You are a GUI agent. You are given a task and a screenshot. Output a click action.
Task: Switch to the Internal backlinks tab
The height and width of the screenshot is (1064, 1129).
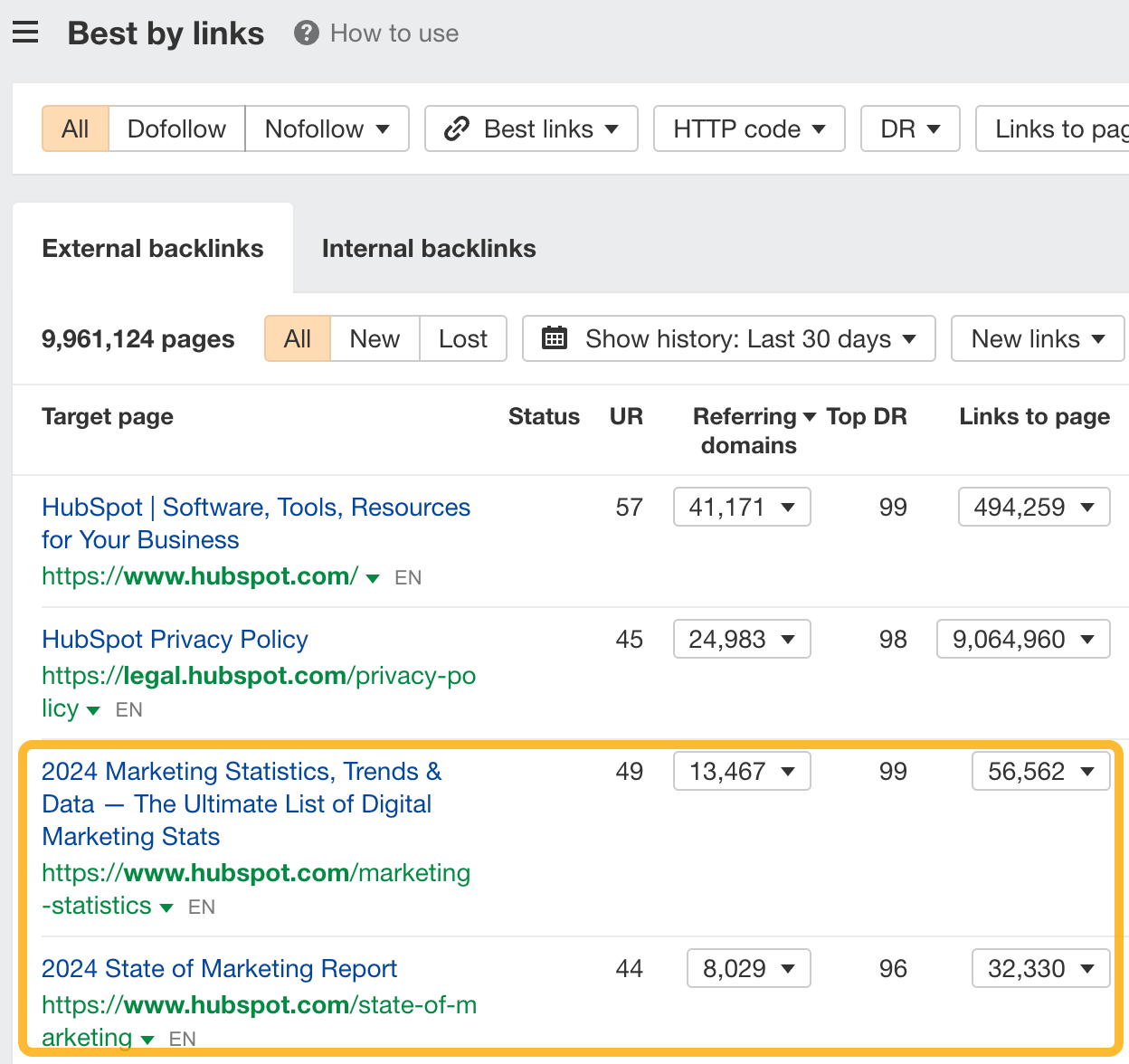click(428, 248)
